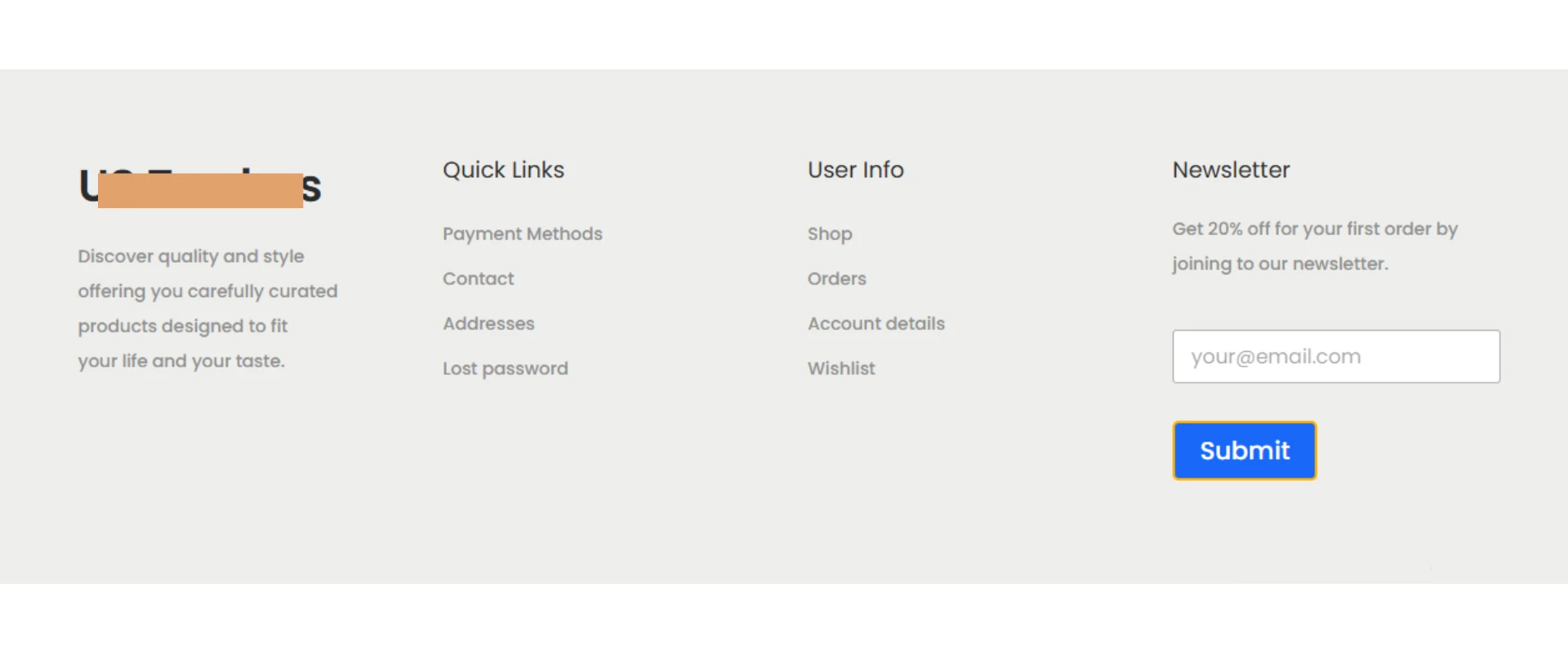Screen dimensions: 1568x653
Task: Click the store logo in the footer
Action: coord(200,188)
